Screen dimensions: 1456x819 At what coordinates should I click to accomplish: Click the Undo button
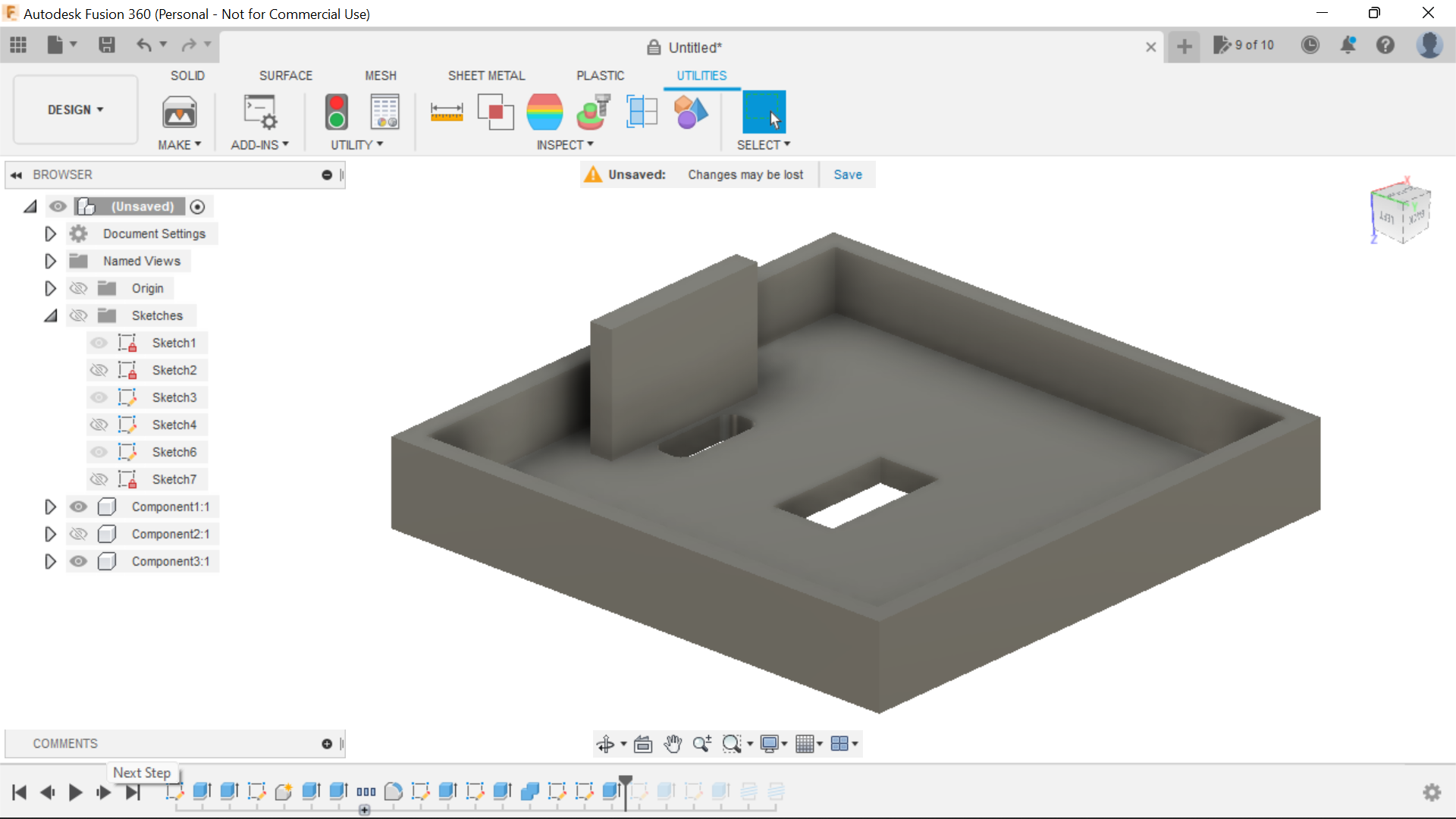point(145,45)
